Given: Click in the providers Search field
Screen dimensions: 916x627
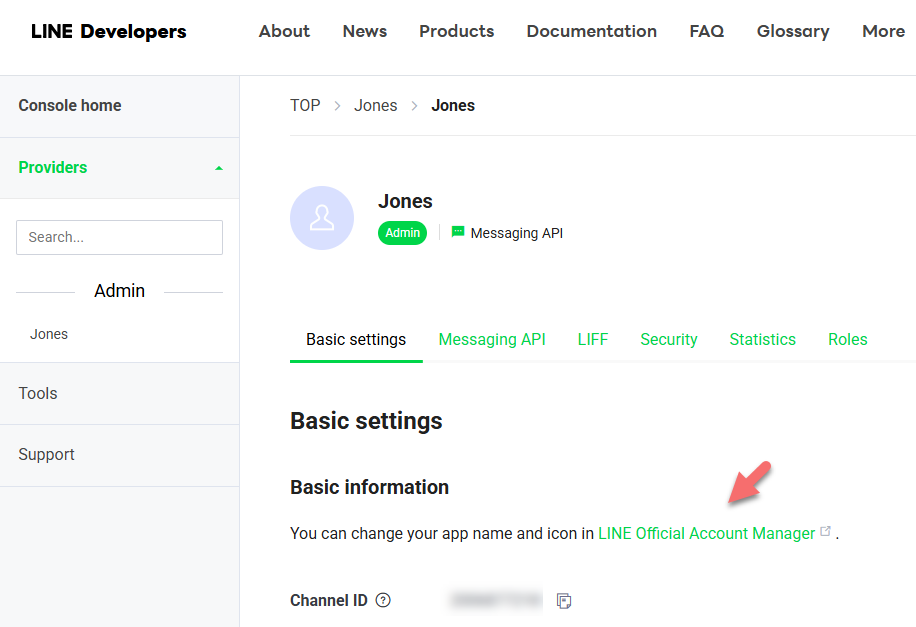Looking at the screenshot, I should 119,238.
